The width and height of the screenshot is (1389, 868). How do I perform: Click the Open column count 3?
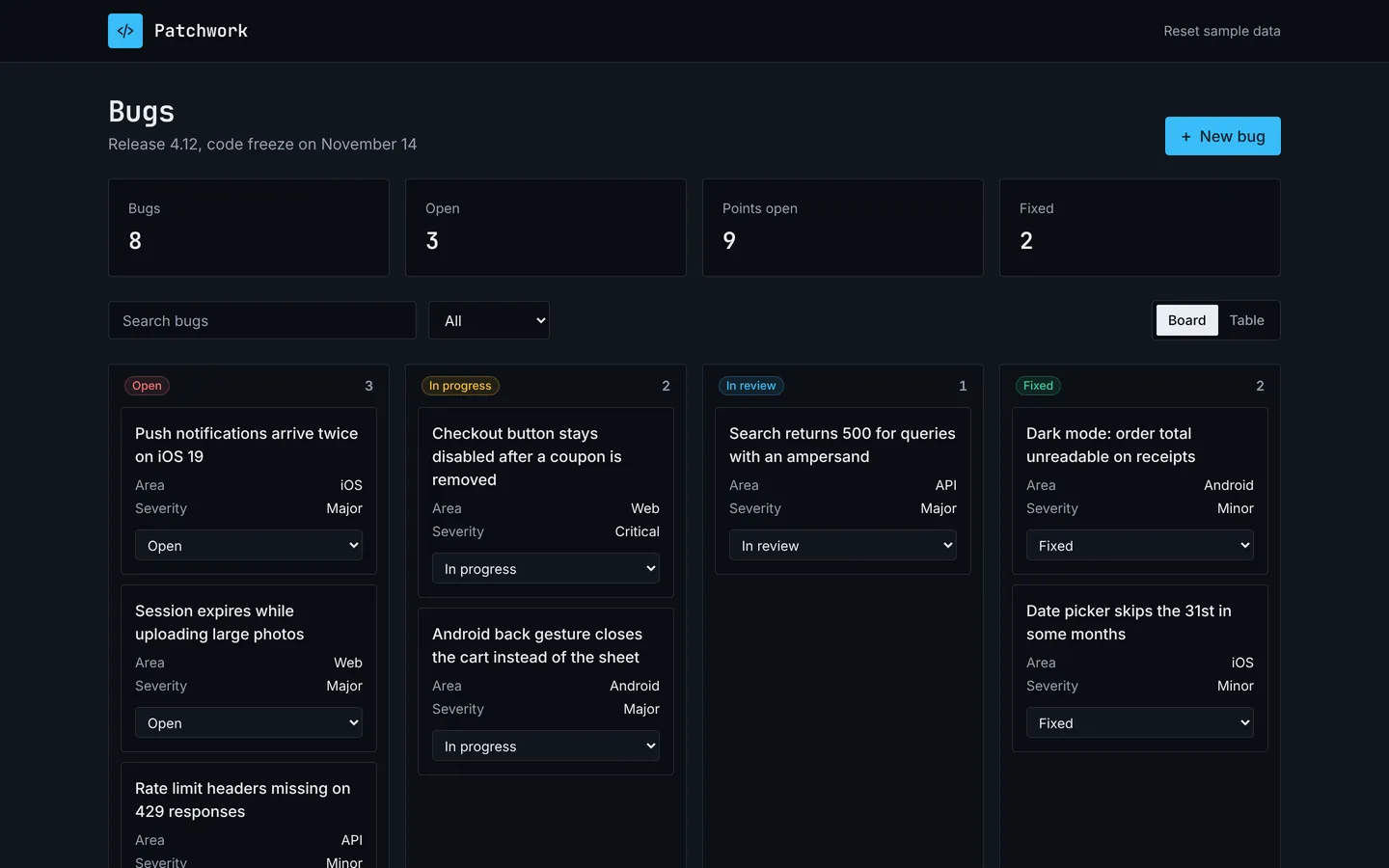(368, 386)
